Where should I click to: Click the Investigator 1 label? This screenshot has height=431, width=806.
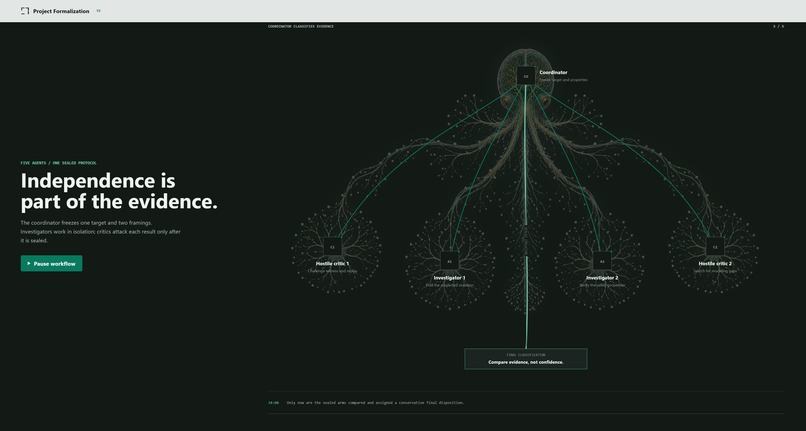coord(449,278)
